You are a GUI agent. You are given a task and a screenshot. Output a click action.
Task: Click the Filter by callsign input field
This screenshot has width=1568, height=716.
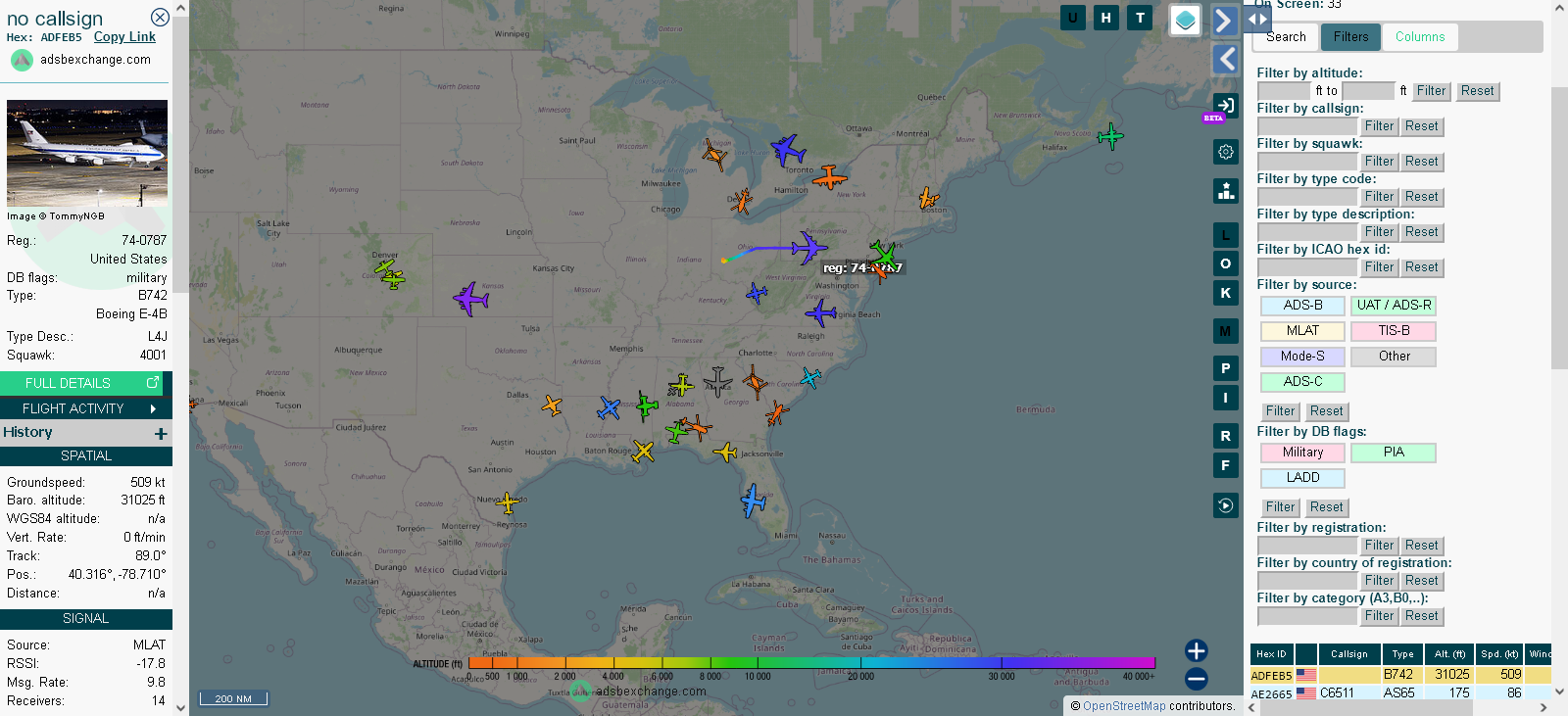click(x=1307, y=126)
